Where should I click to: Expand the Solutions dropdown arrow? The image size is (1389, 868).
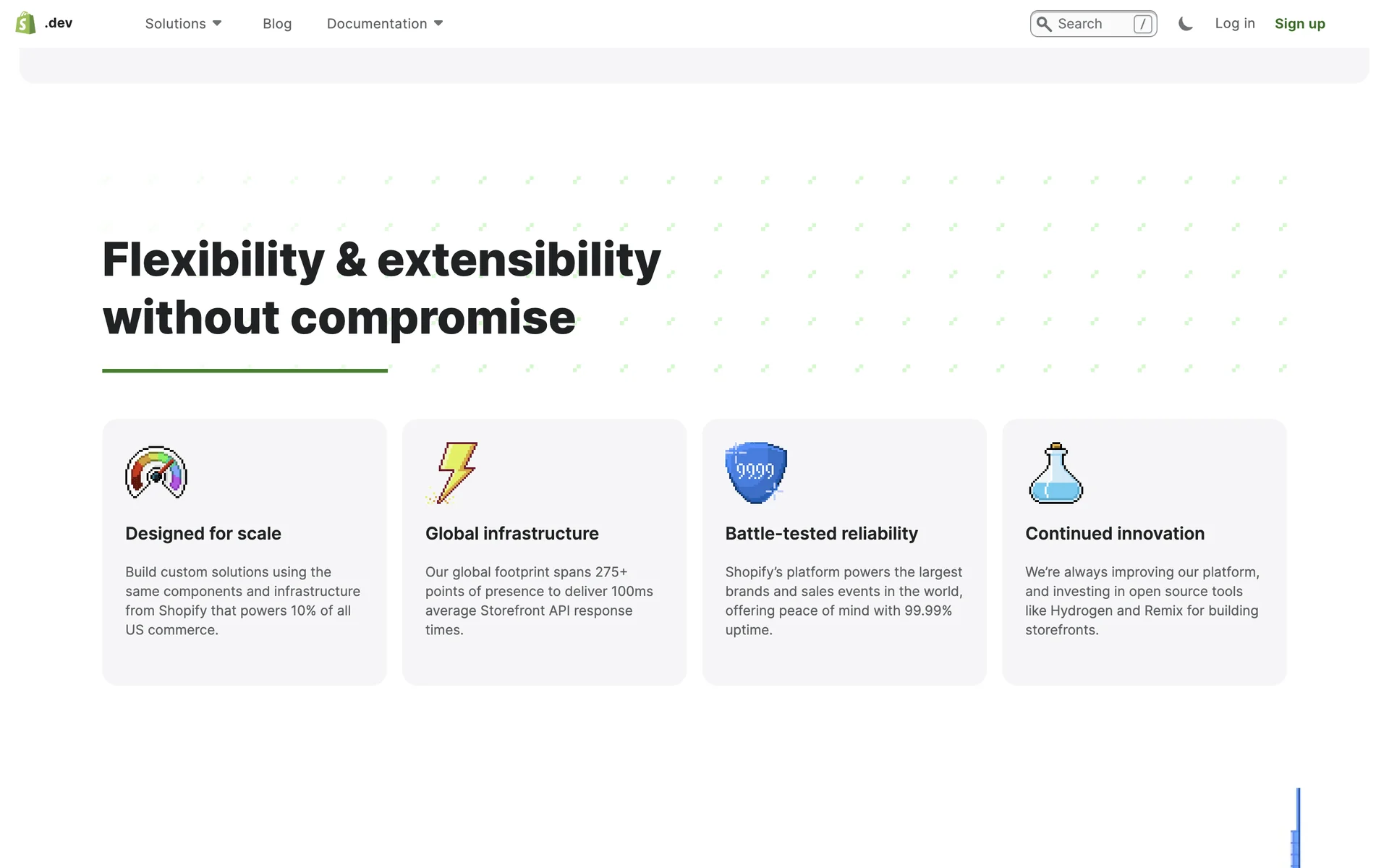217,24
